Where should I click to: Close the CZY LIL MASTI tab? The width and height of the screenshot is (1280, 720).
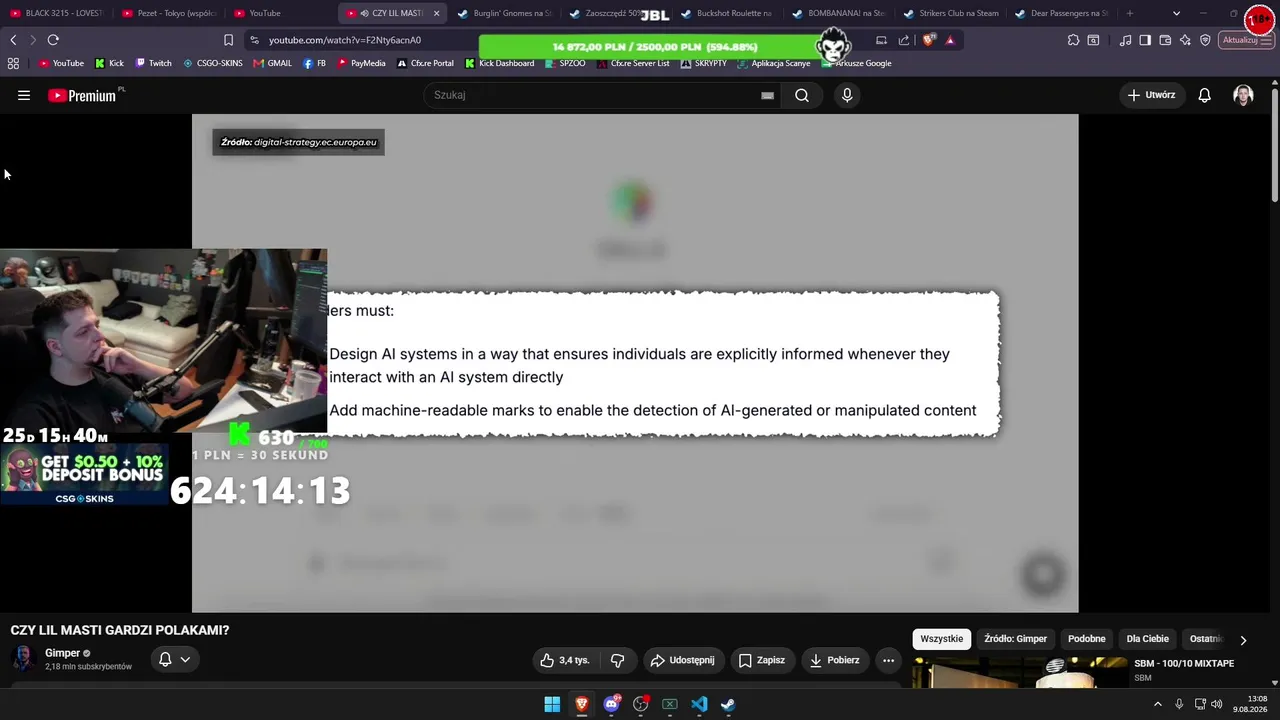tap(436, 13)
